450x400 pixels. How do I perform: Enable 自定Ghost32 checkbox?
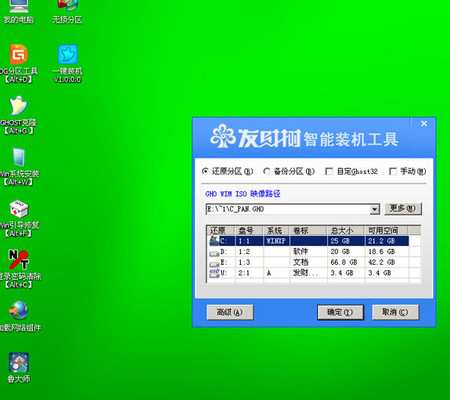tap(329, 171)
